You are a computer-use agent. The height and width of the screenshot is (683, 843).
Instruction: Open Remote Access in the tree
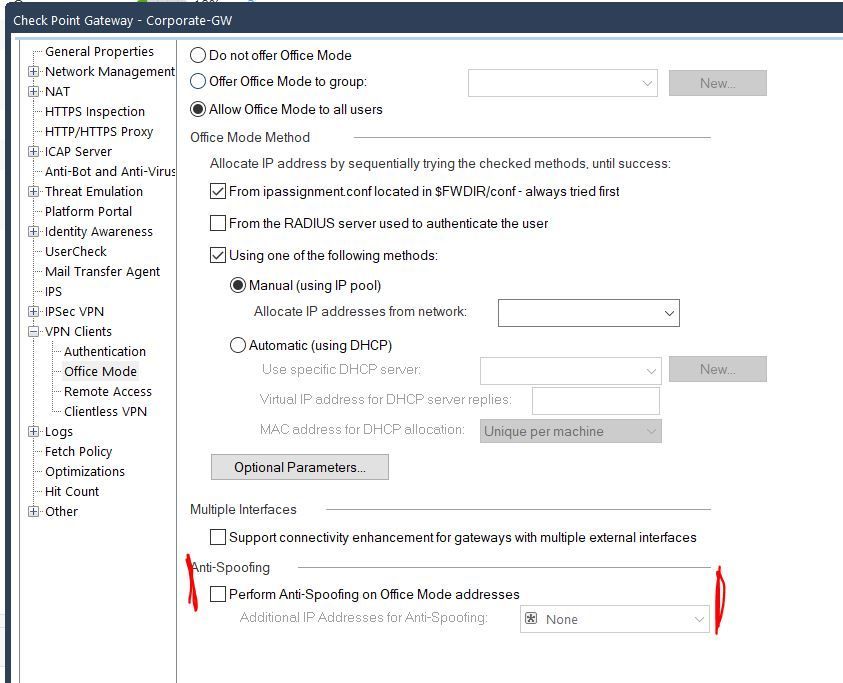coord(108,392)
